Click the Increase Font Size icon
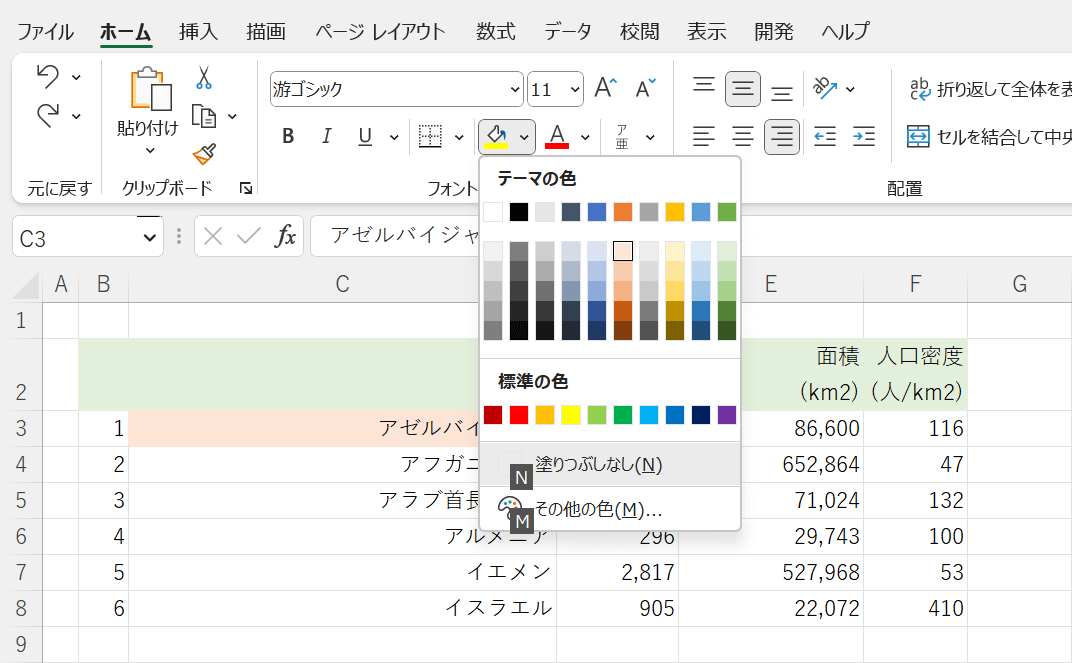 tap(606, 88)
